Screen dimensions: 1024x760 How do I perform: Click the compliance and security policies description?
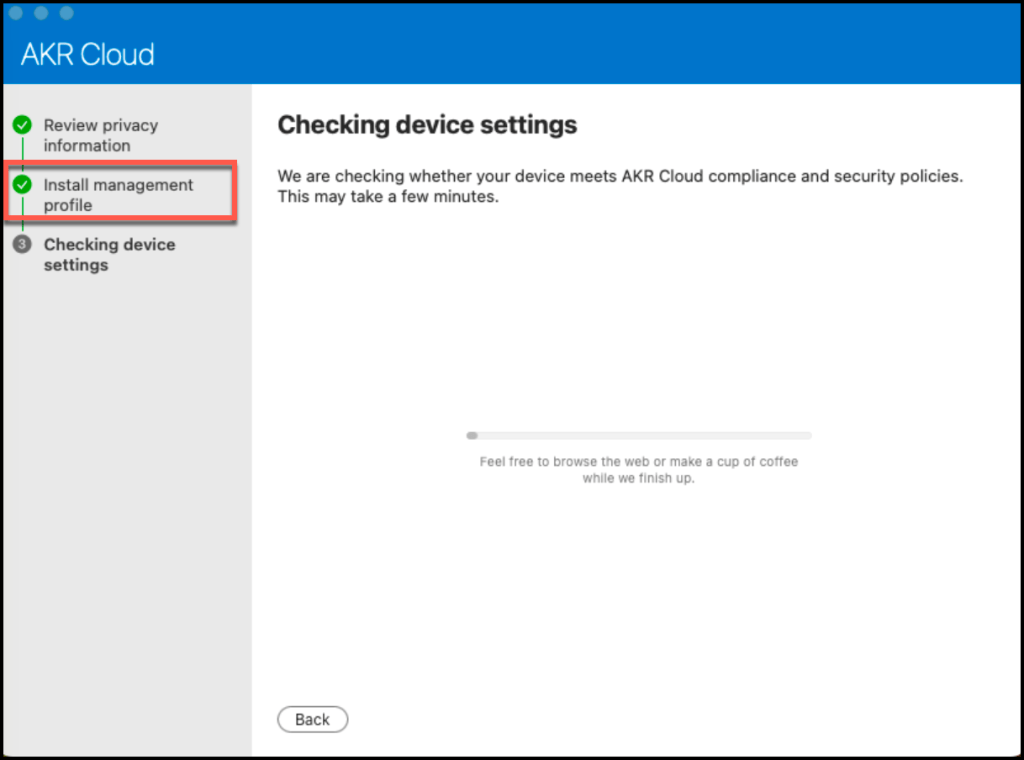620,177
